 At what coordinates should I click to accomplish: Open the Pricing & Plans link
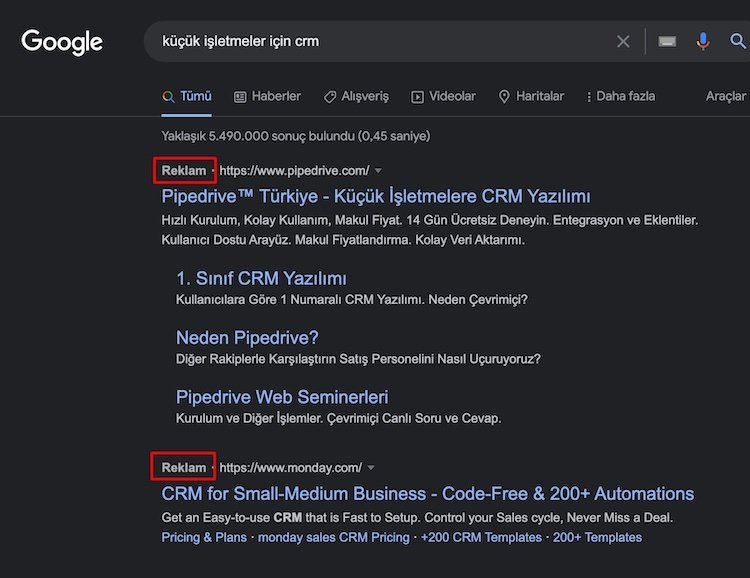204,537
